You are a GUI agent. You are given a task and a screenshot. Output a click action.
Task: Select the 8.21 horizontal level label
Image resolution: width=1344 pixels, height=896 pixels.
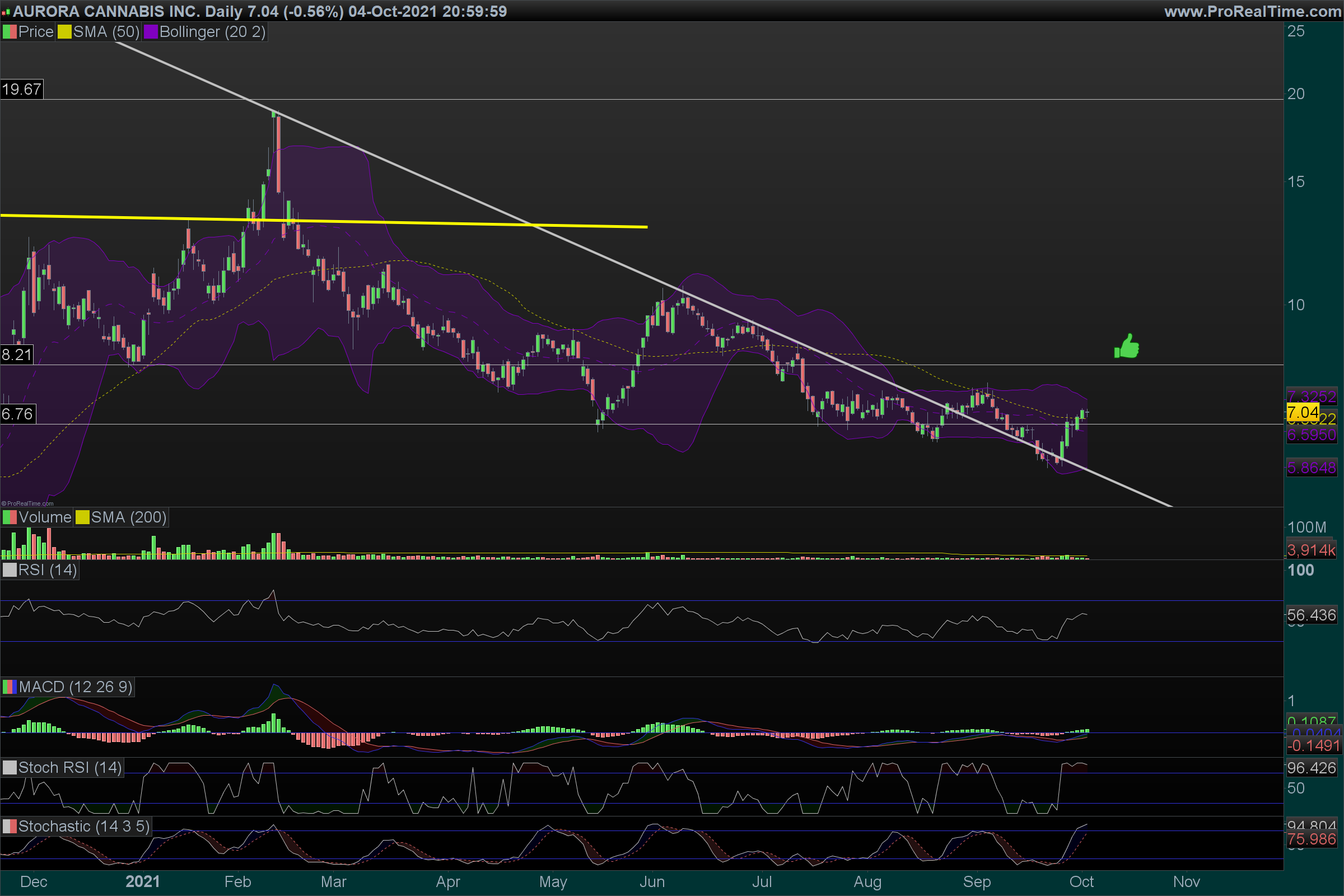tap(17, 355)
